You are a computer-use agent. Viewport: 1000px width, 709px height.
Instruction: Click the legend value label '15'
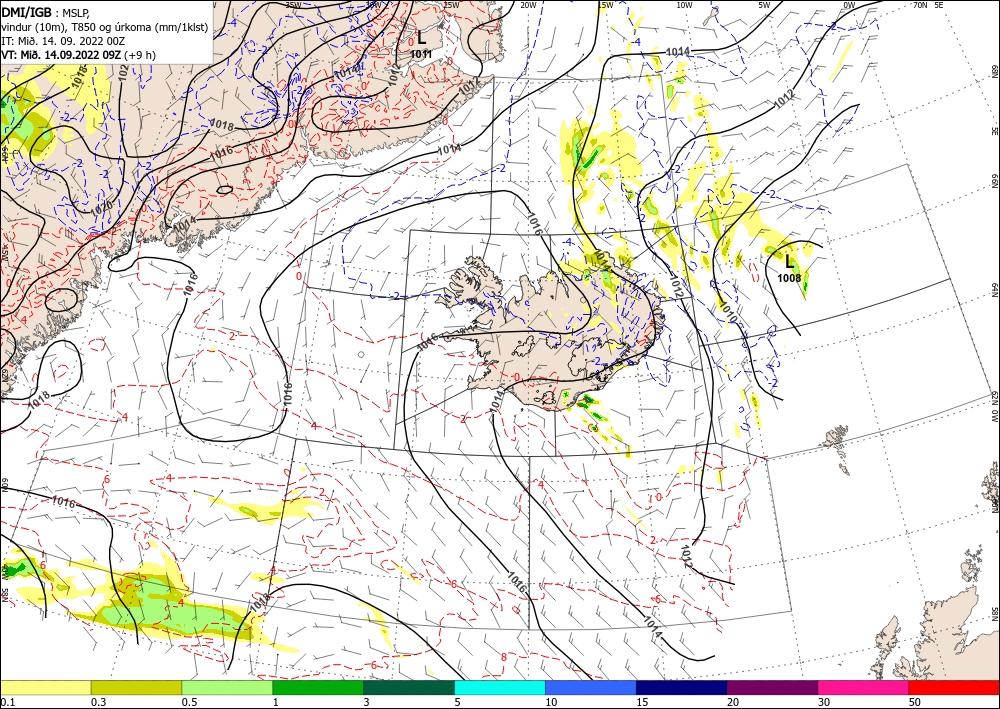tap(642, 702)
